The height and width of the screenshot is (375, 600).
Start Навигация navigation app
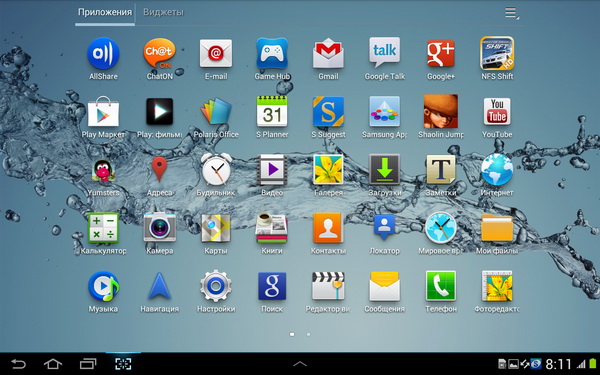point(160,286)
